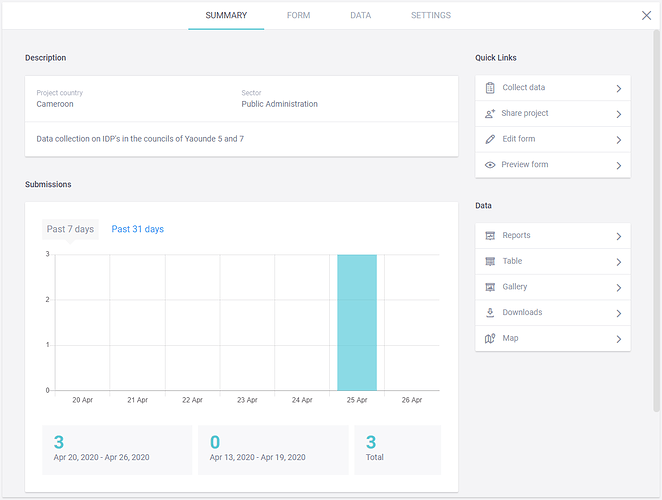Open the DATA tab

click(360, 16)
